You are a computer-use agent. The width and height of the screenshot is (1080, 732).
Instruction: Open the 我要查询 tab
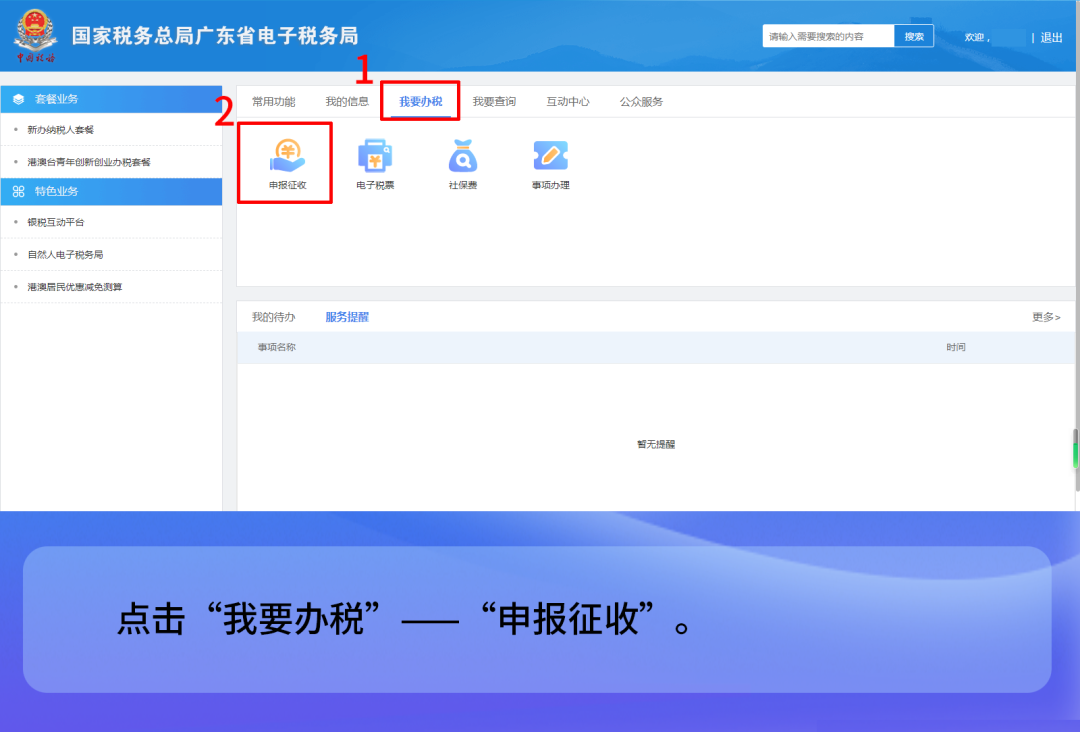click(x=494, y=102)
